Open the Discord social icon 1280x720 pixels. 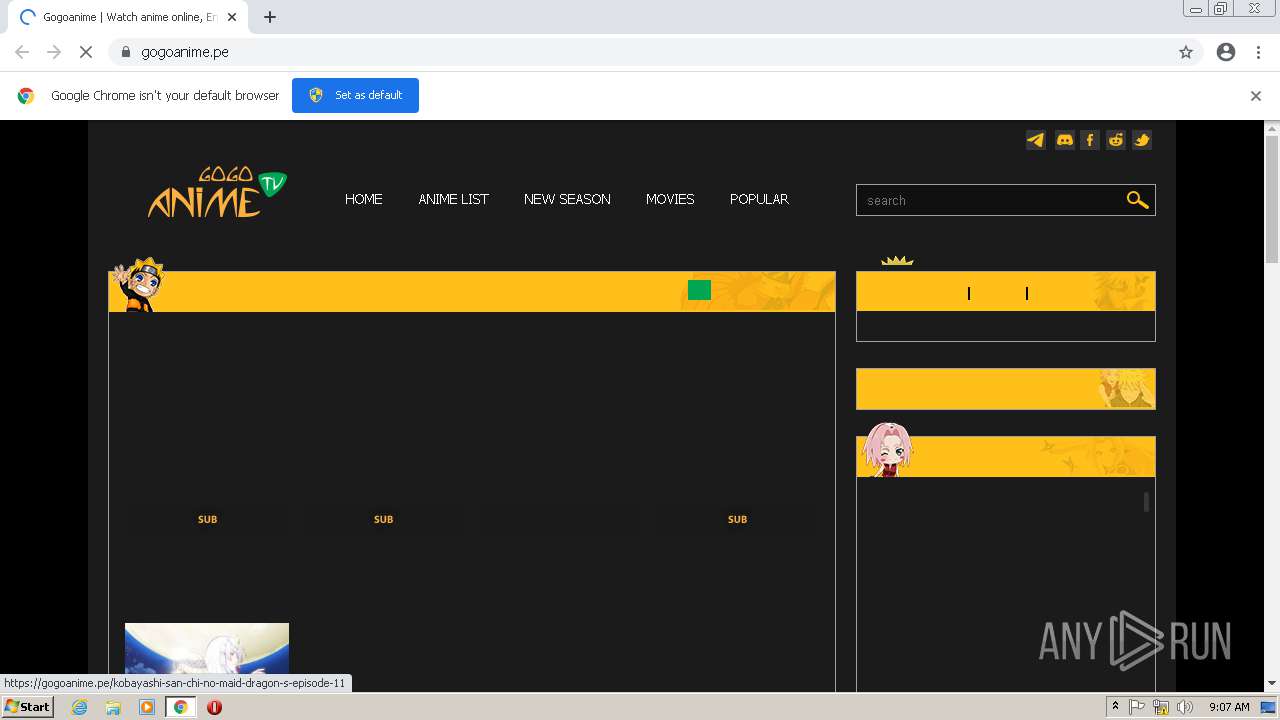[1065, 140]
